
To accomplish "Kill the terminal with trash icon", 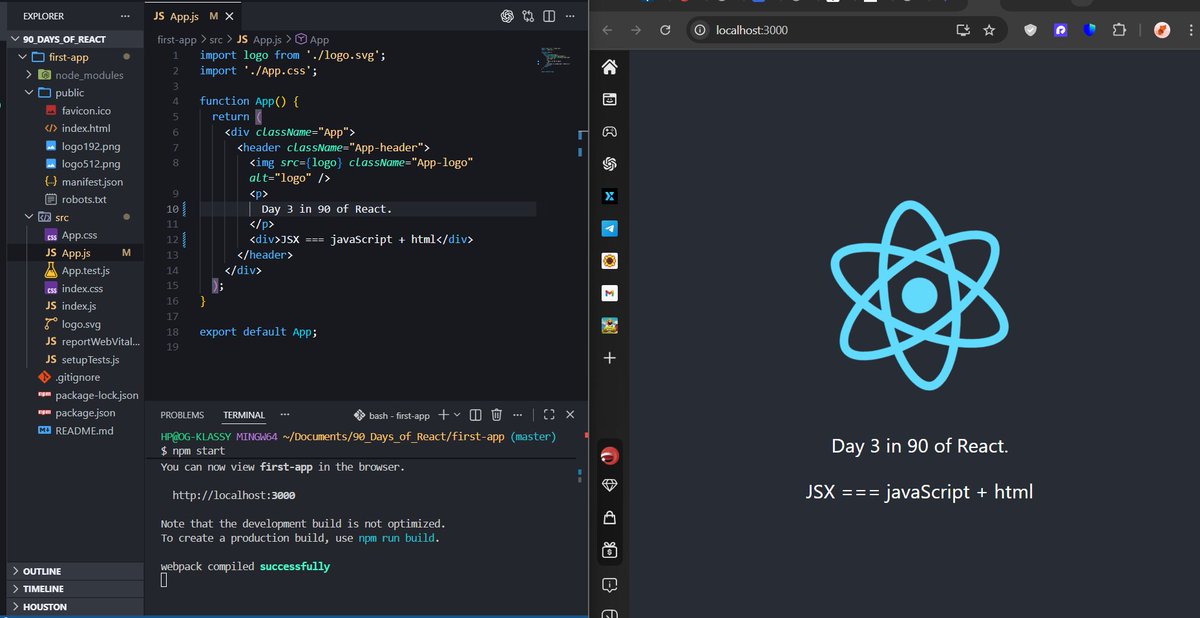I will click(496, 415).
